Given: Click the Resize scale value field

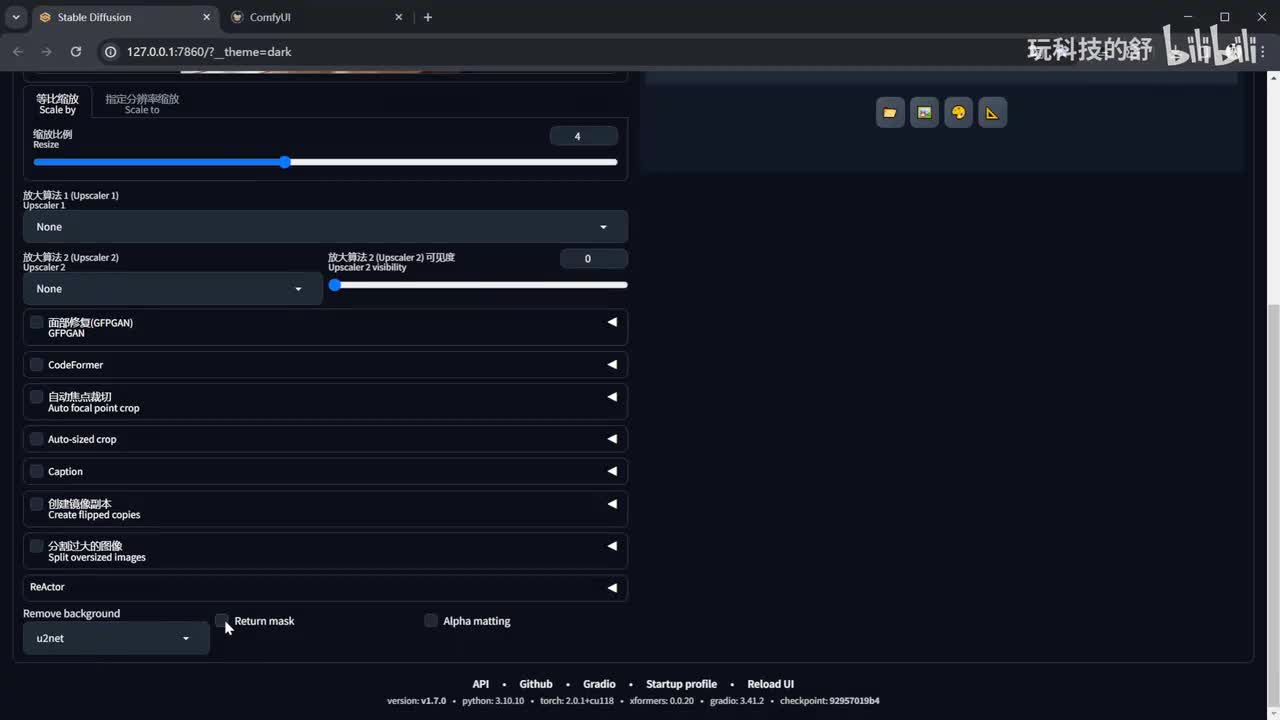Looking at the screenshot, I should [x=583, y=136].
